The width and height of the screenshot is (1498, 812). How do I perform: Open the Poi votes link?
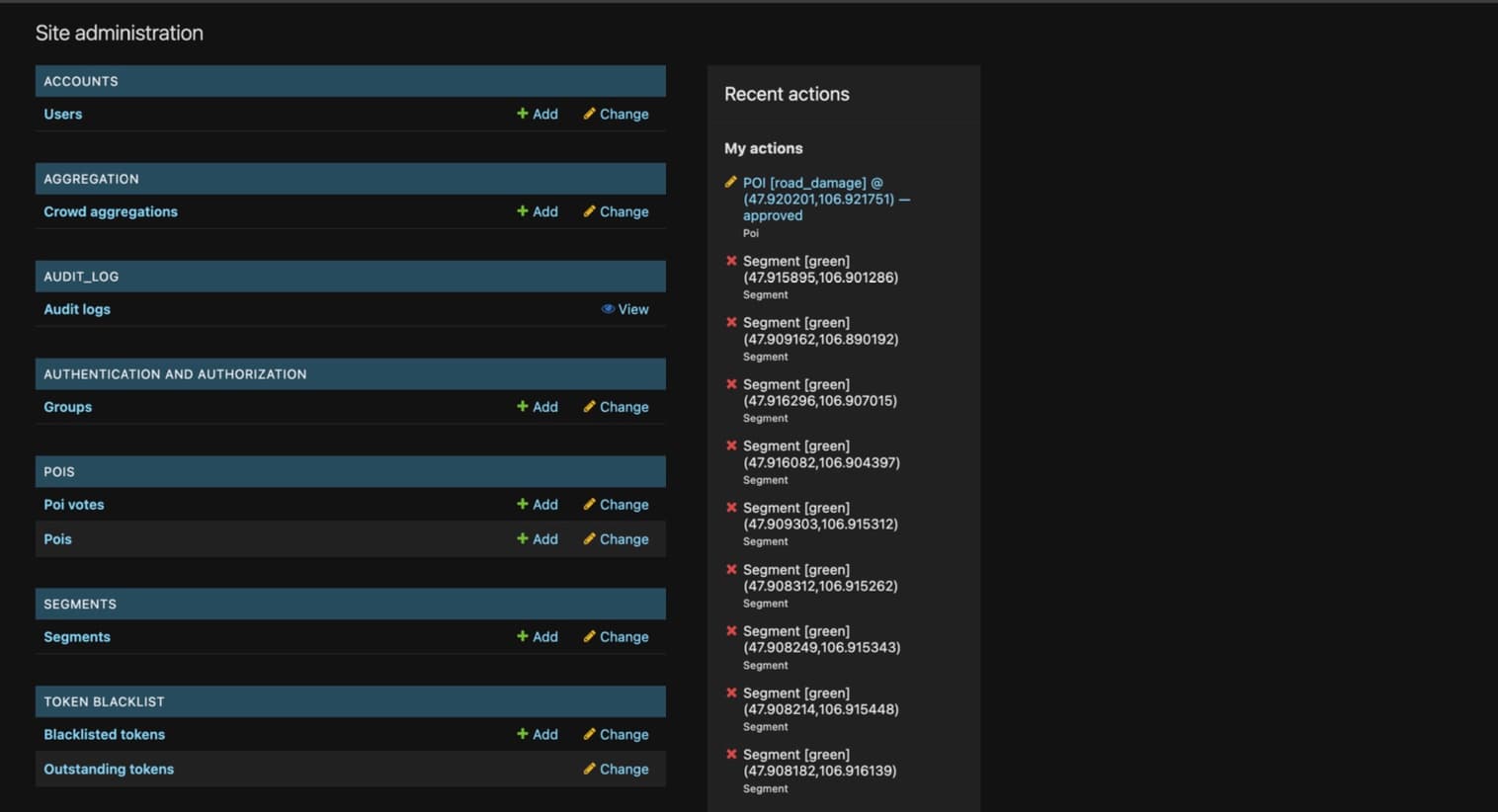tap(74, 504)
